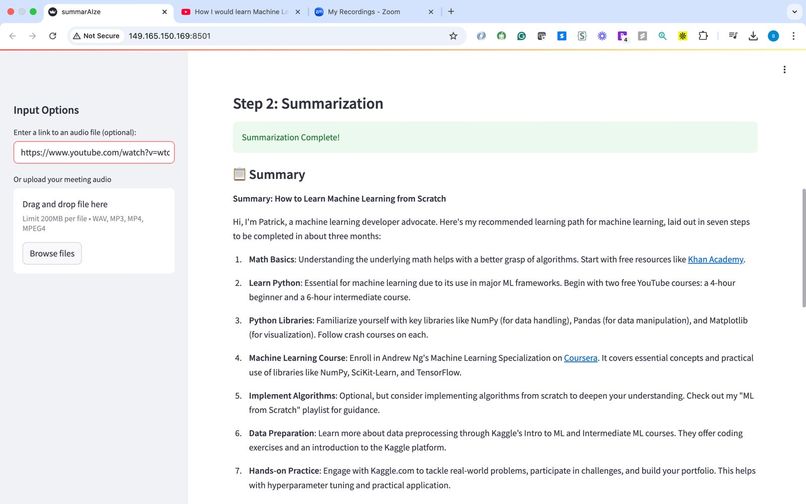Click Summary: How to Learn Machine Learning title
Image resolution: width=806 pixels, height=504 pixels.
pos(339,199)
